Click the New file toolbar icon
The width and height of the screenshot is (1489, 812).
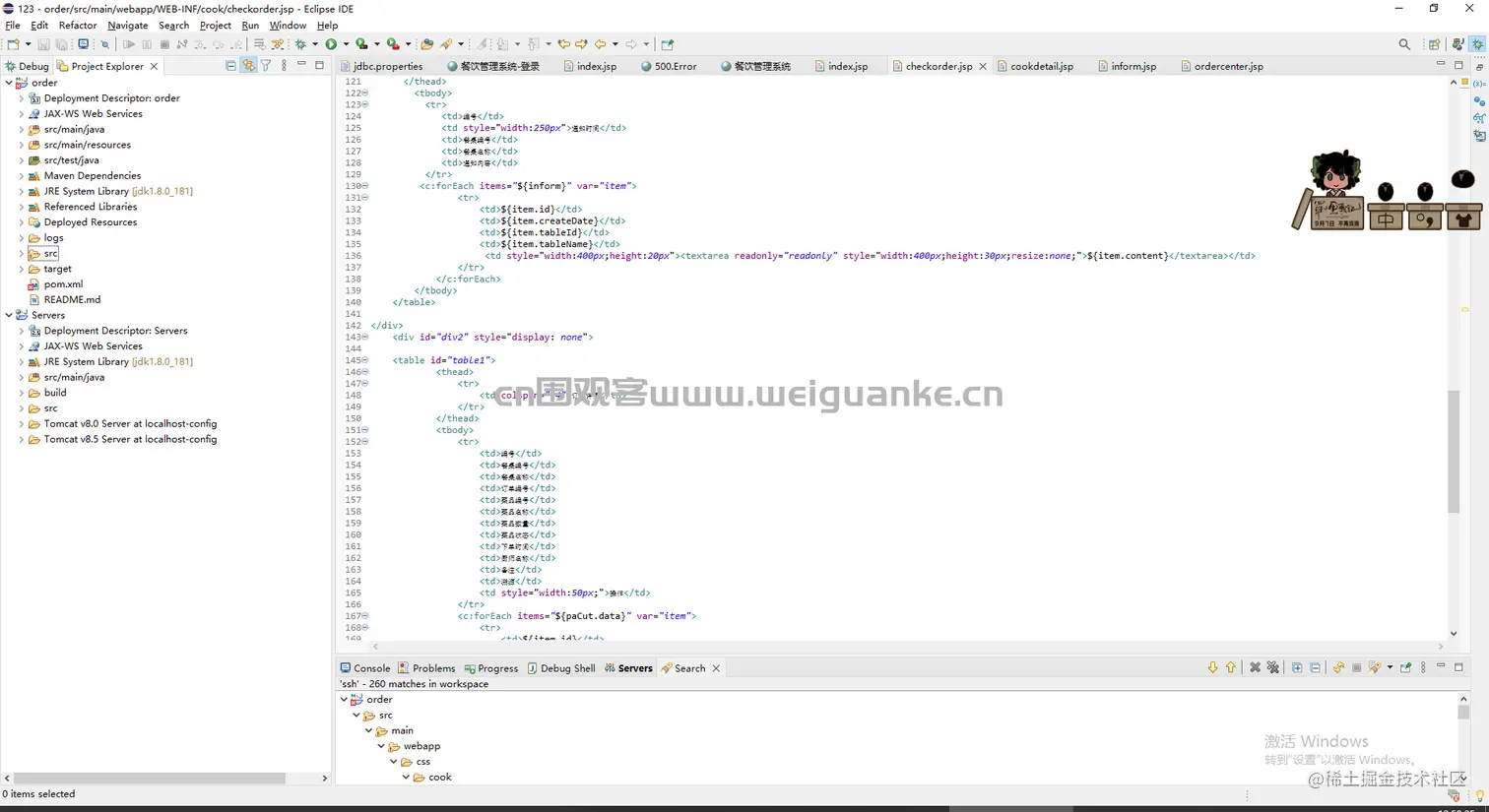pos(13,44)
